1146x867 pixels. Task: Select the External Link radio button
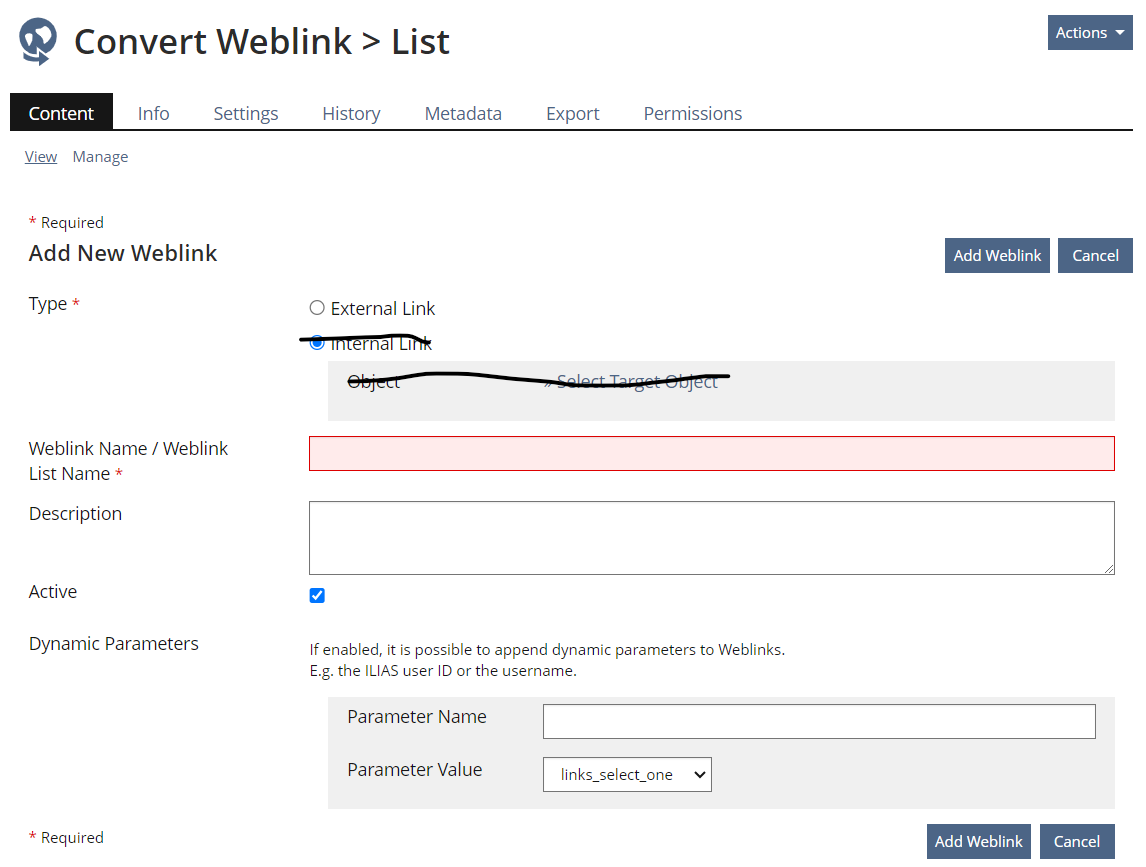pyautogui.click(x=317, y=308)
